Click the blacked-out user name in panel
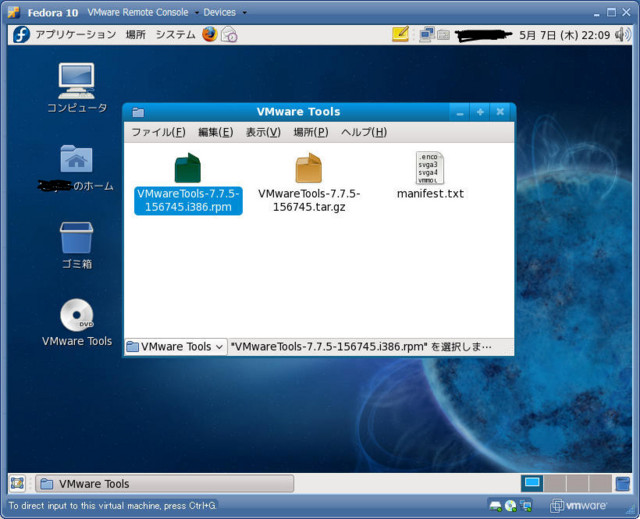The width and height of the screenshot is (640, 519). [x=483, y=35]
